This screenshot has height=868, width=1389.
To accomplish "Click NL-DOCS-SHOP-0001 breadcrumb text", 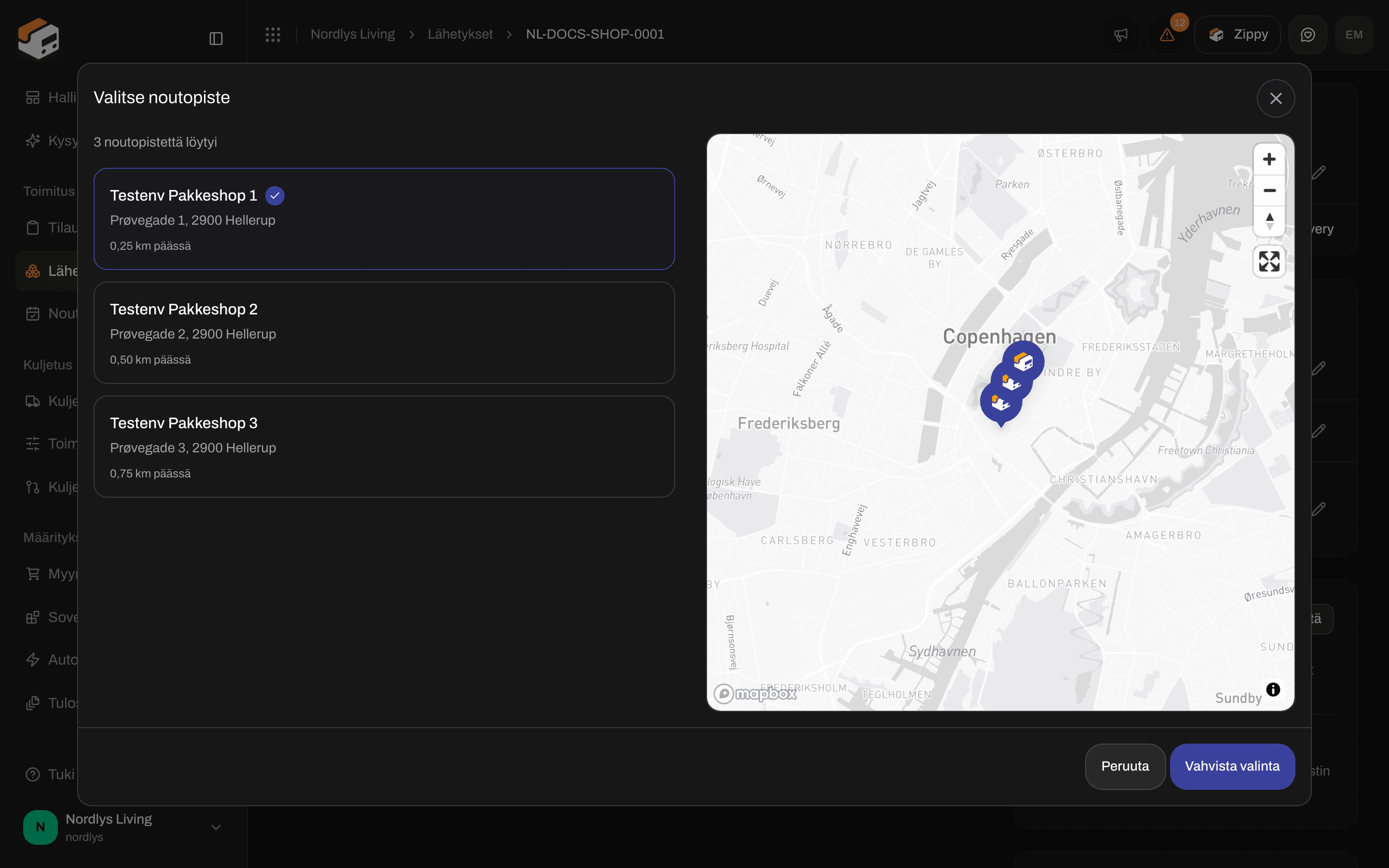I will [x=595, y=34].
